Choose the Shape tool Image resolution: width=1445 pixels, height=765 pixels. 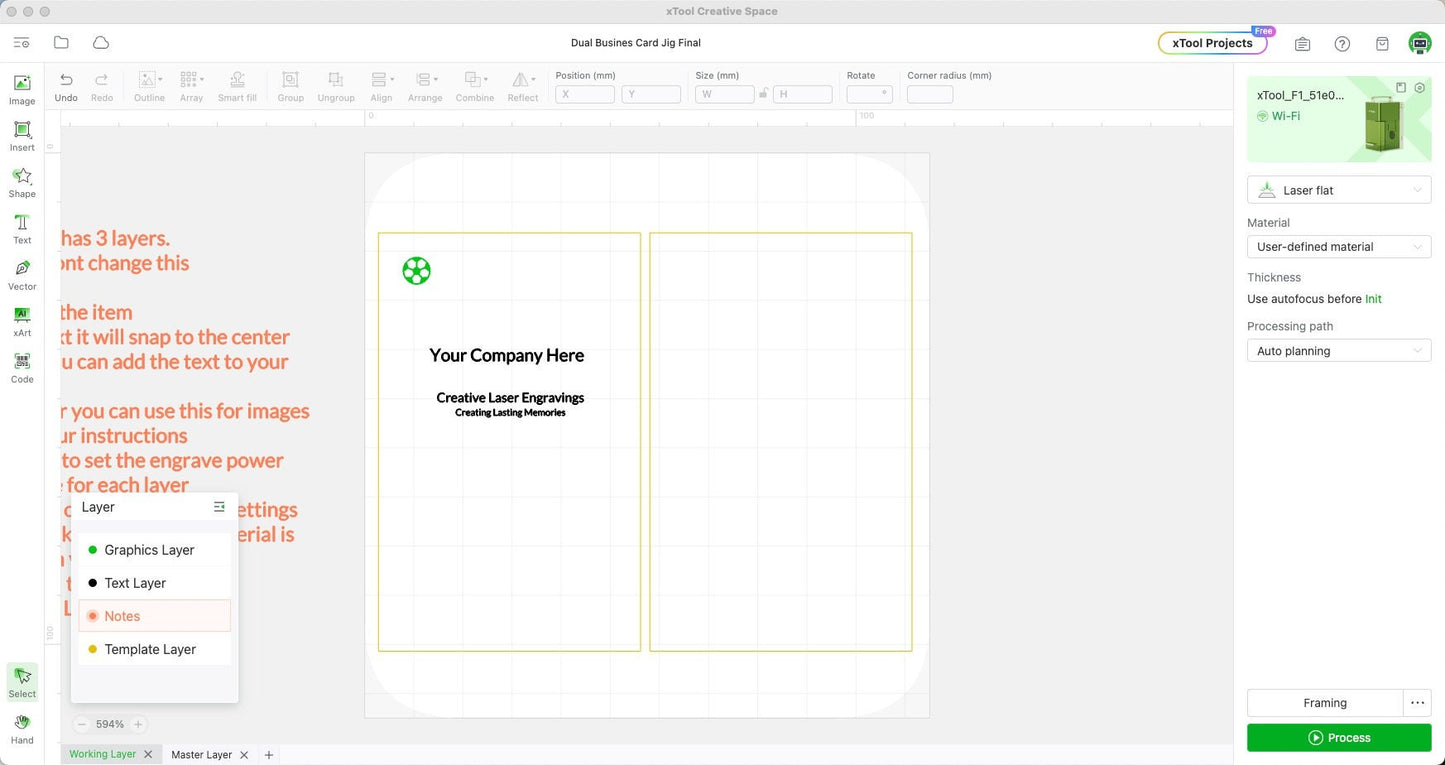pyautogui.click(x=22, y=182)
